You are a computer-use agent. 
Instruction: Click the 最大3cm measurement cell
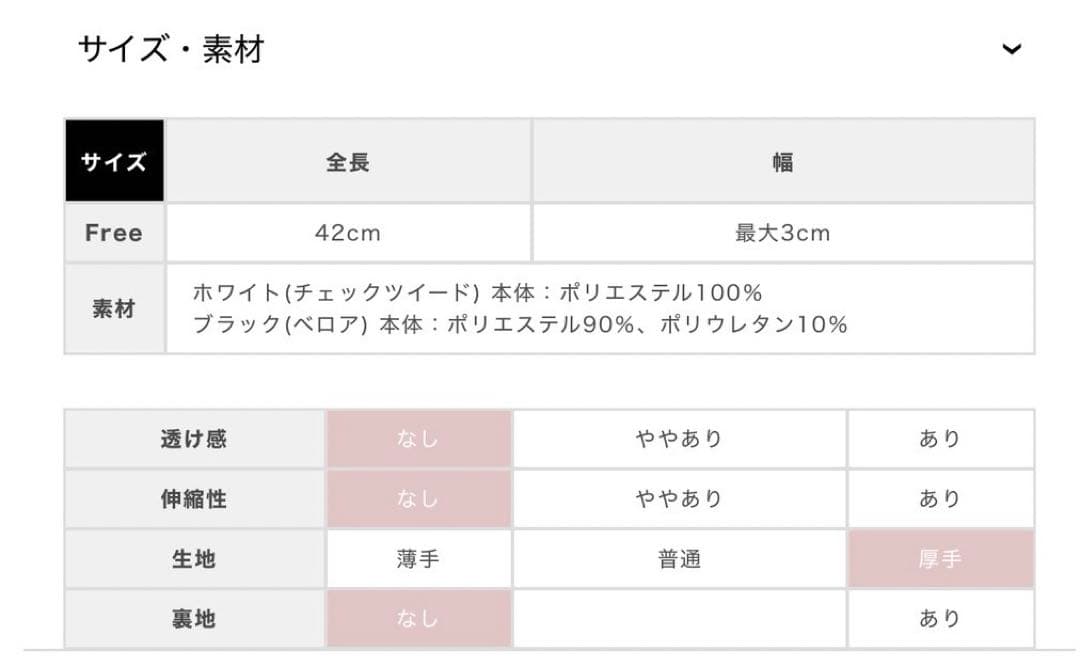click(x=784, y=232)
